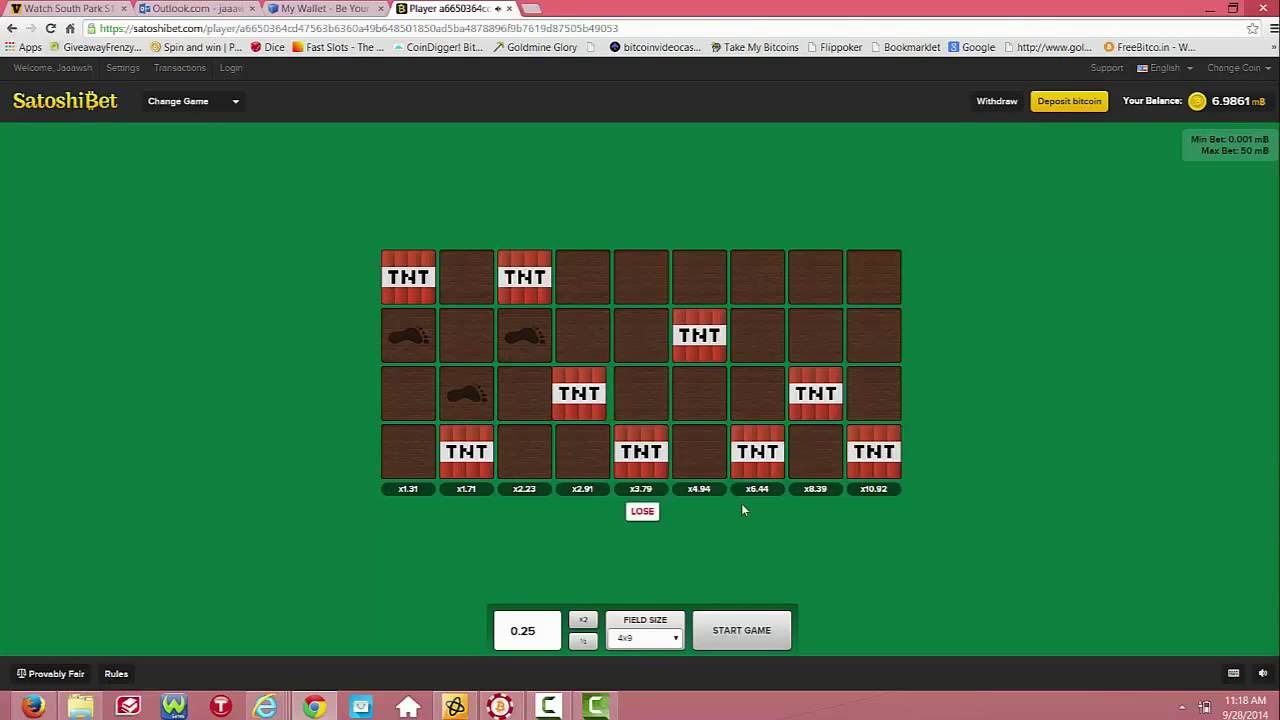Open the Support link
The height and width of the screenshot is (720, 1280).
pyautogui.click(x=1107, y=68)
